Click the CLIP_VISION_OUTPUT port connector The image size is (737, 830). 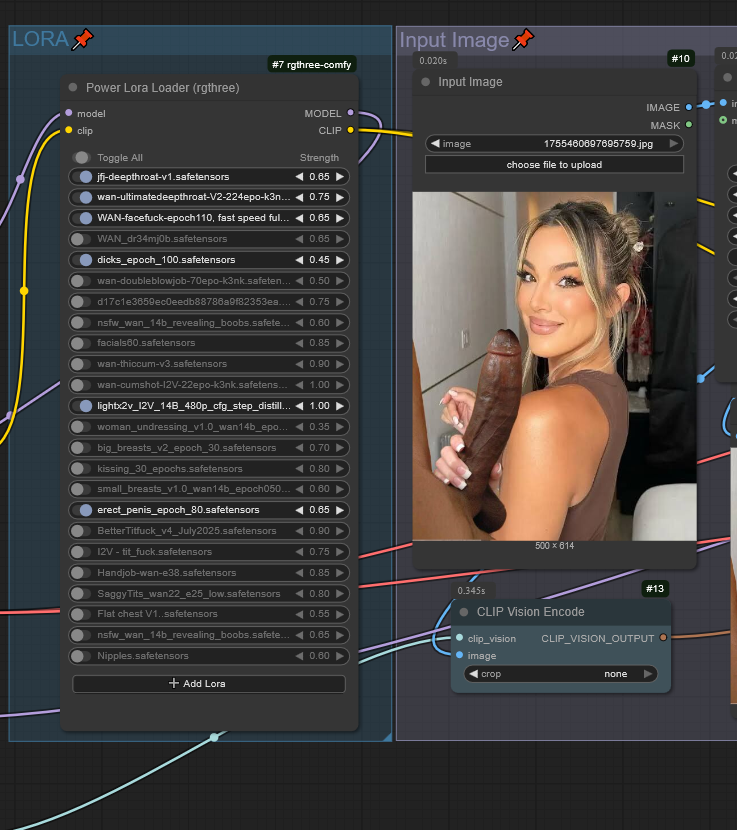click(663, 638)
